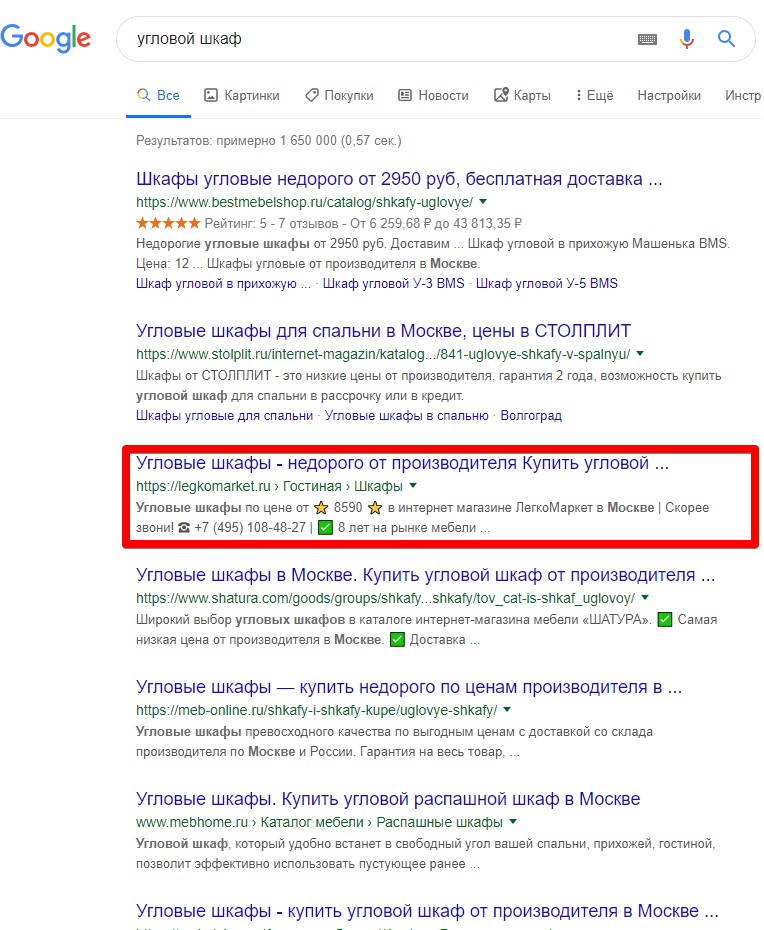The height and width of the screenshot is (930, 764).
Task: Click the Google logo
Action: tap(46, 38)
